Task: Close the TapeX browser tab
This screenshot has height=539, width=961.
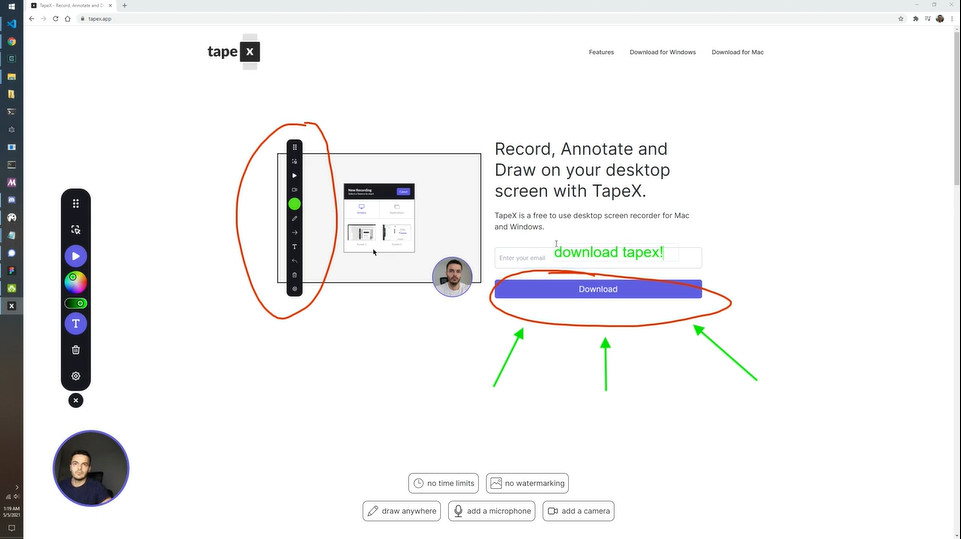Action: 110,6
